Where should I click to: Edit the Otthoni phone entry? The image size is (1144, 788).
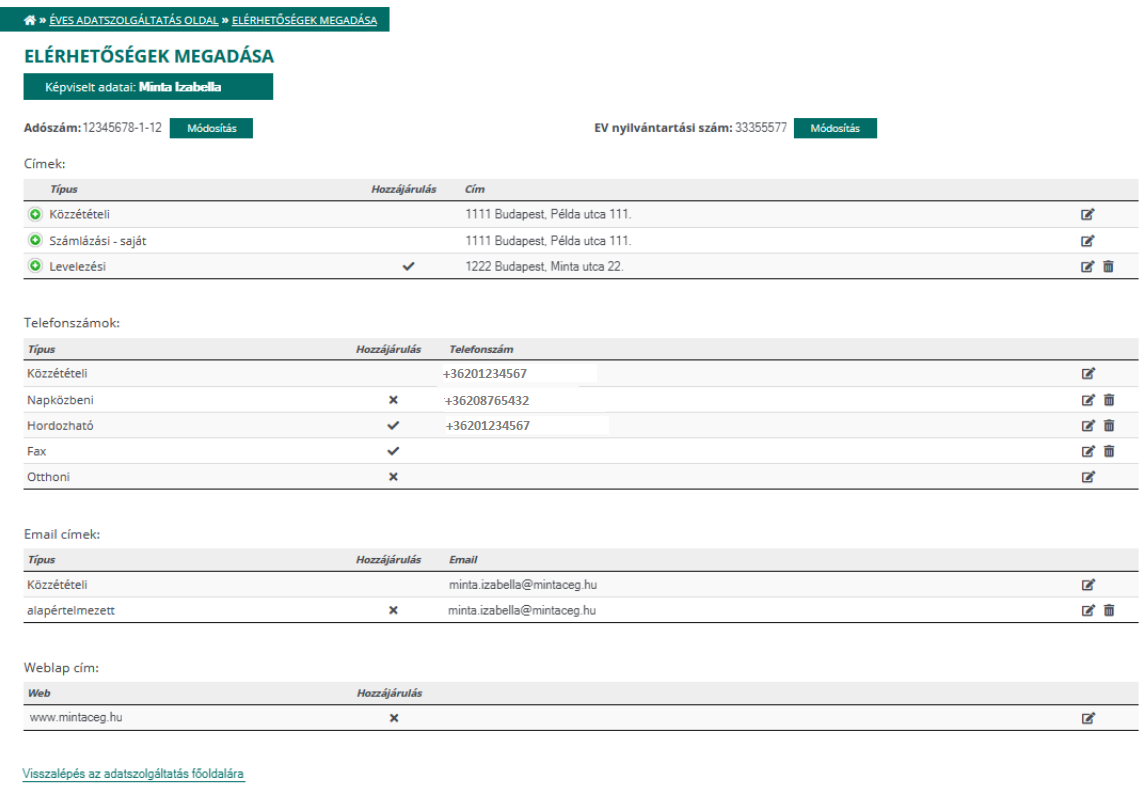point(1088,476)
